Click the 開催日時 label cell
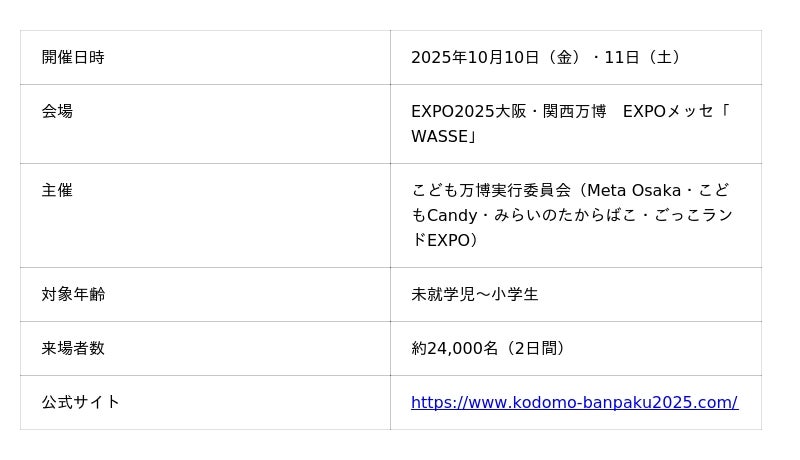800x460 pixels. (73, 58)
